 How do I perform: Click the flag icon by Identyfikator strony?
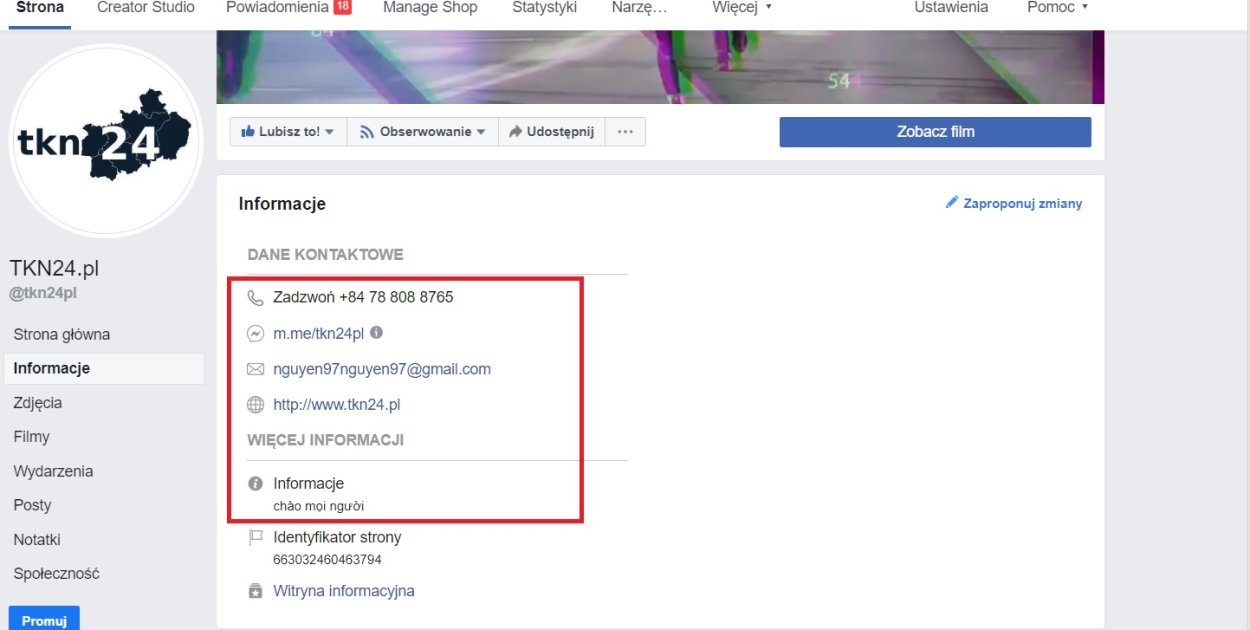coord(255,538)
